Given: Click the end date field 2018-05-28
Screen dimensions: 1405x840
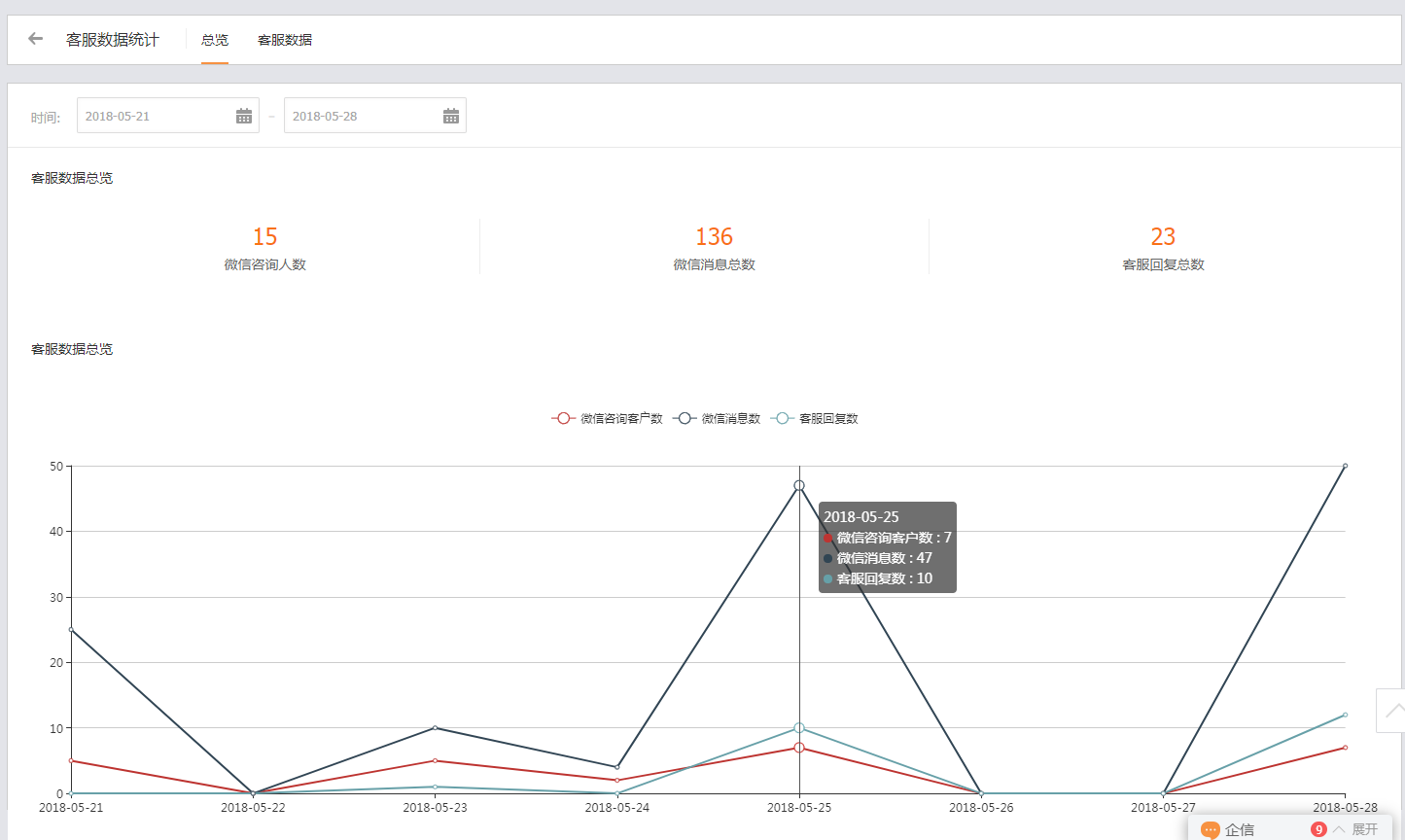Looking at the screenshot, I should point(375,116).
